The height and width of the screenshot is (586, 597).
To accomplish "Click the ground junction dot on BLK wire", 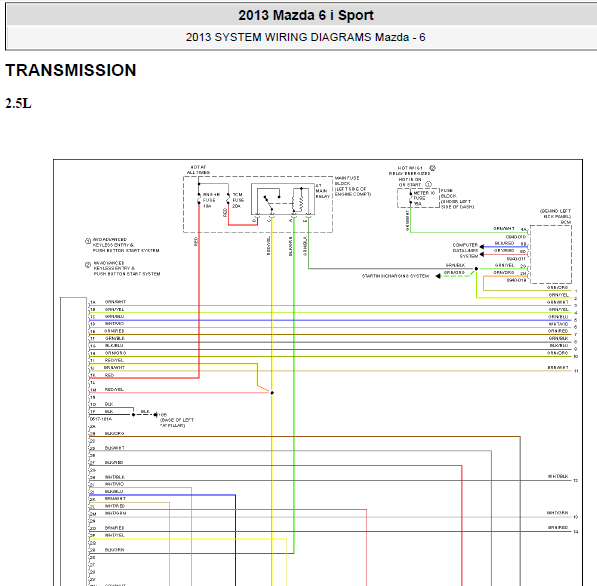I will click(133, 415).
